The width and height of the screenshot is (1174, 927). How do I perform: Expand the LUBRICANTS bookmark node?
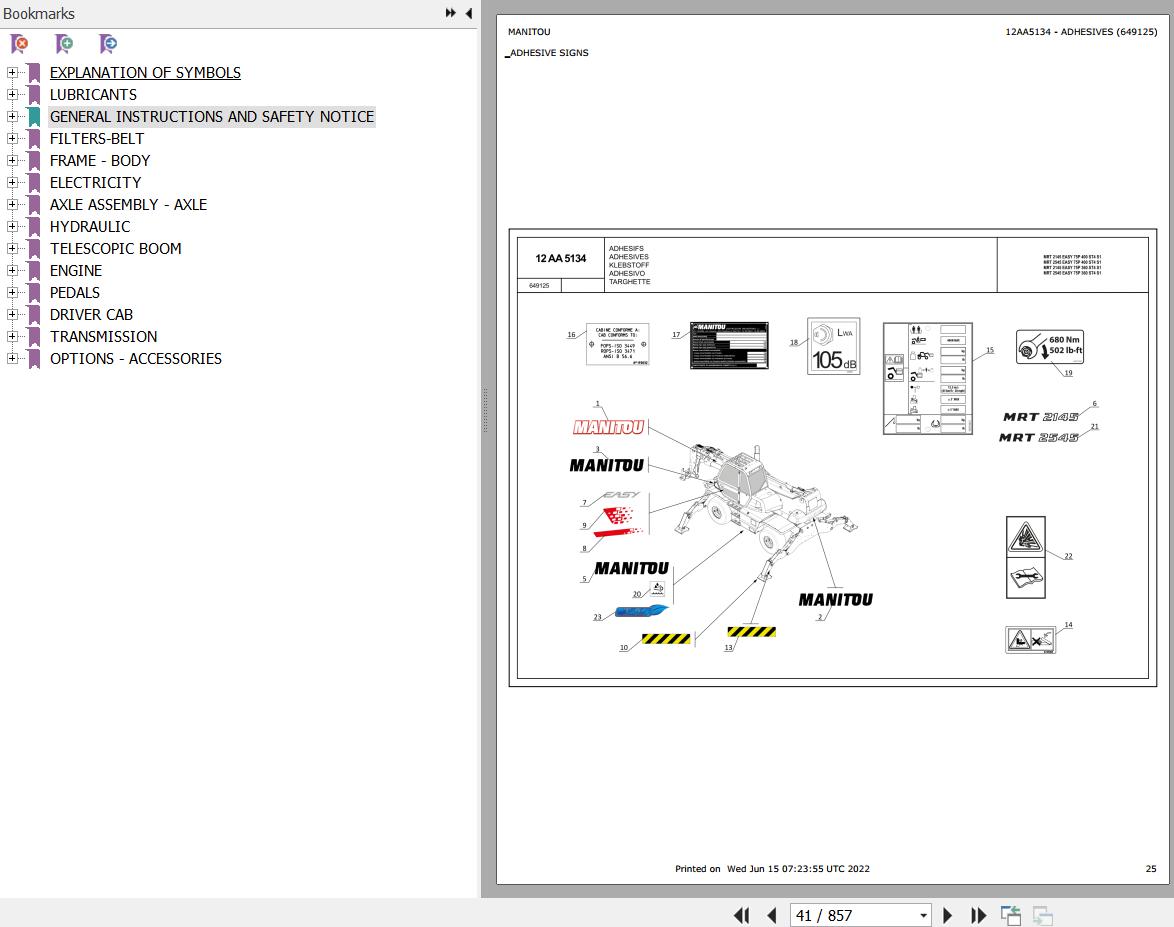[x=12, y=94]
